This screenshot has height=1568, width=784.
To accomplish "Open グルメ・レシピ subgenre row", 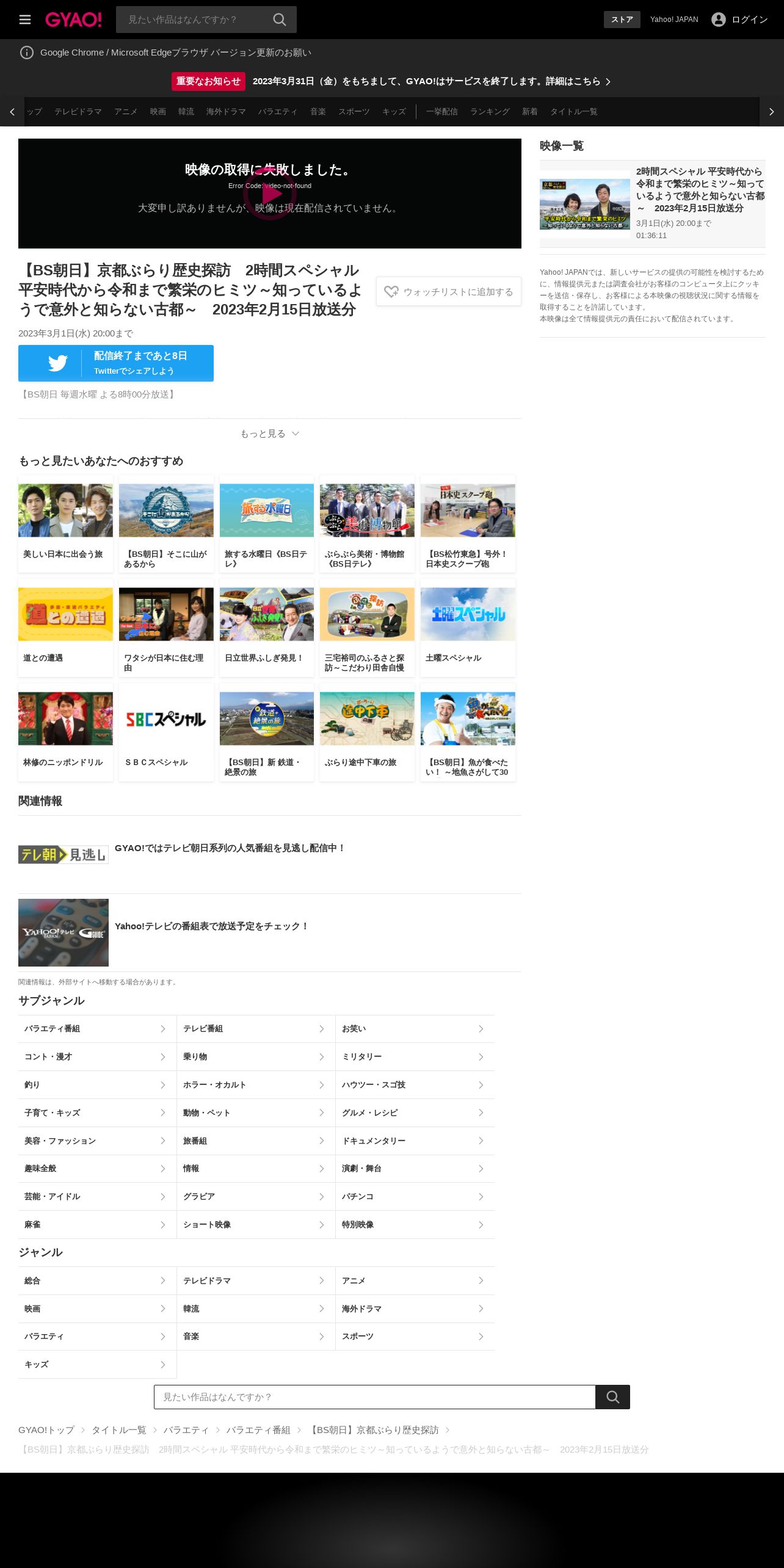I will click(415, 1113).
